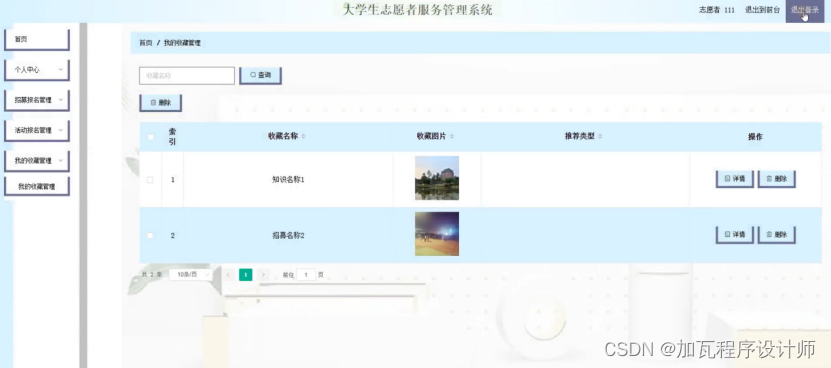Check the box for row 招募名称2
Screen dimensions: 831x368
(x=150, y=235)
